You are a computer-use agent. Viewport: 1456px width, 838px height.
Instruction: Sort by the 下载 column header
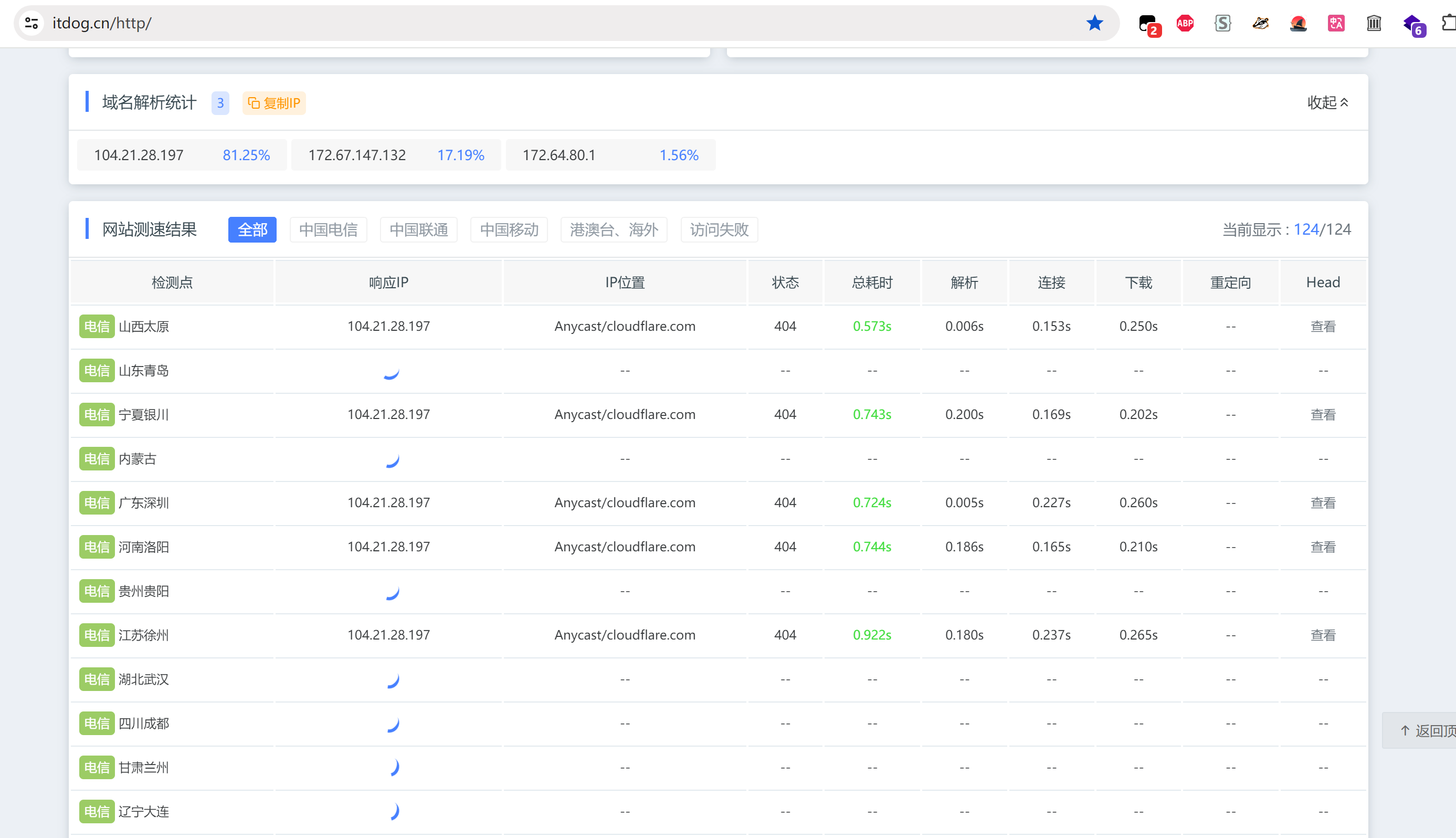point(1138,282)
